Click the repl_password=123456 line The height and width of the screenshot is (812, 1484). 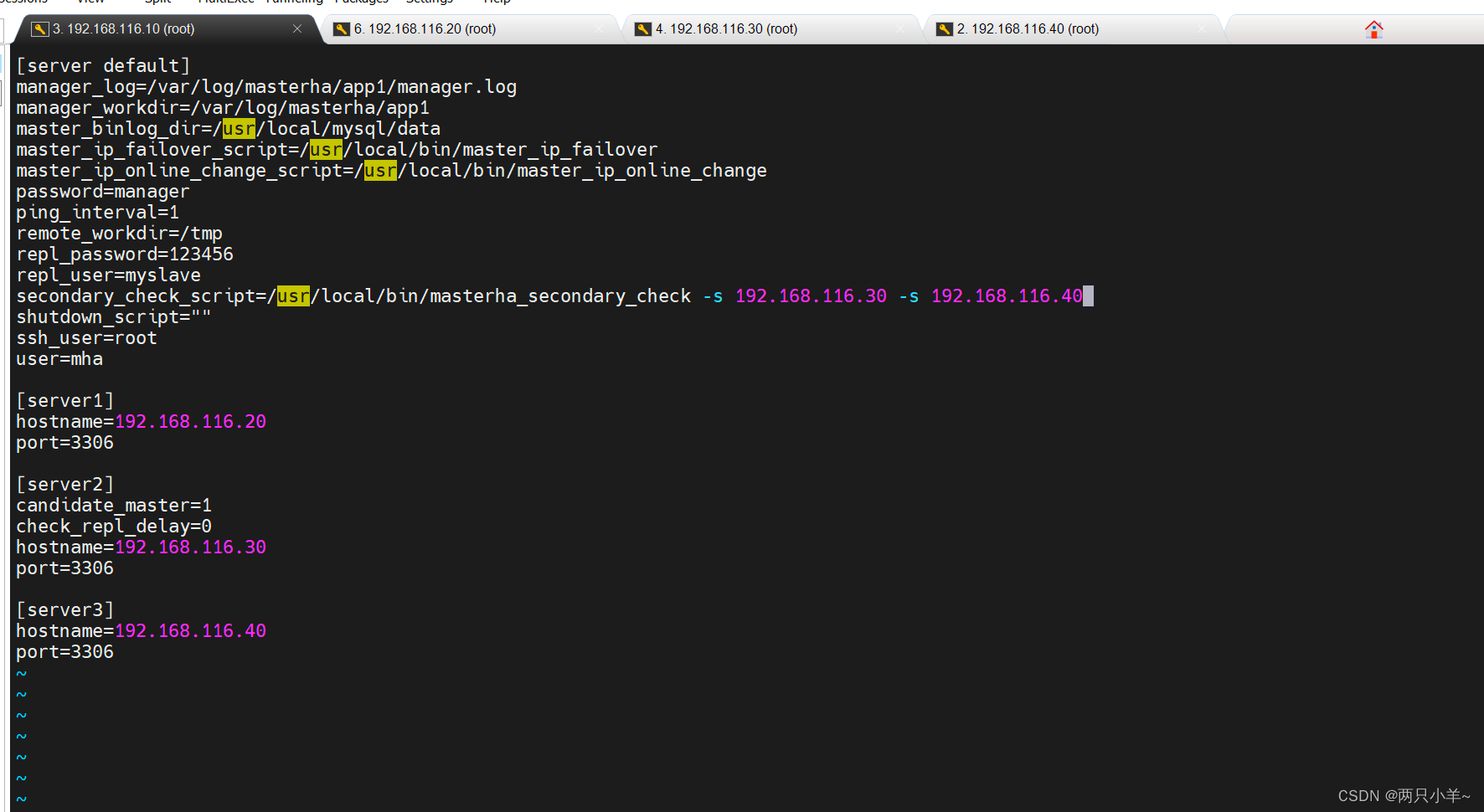click(x=125, y=254)
